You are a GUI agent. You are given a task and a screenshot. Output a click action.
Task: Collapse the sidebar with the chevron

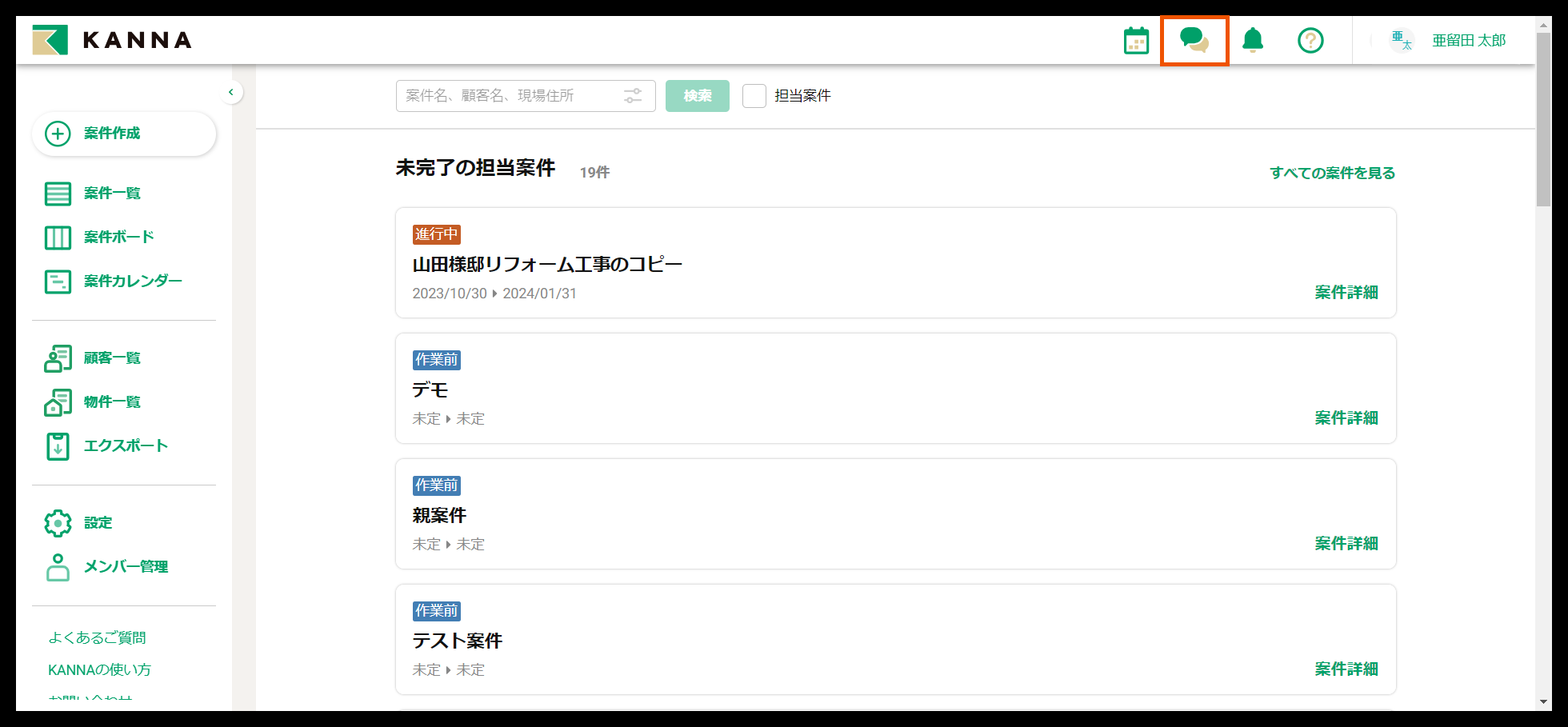(231, 92)
